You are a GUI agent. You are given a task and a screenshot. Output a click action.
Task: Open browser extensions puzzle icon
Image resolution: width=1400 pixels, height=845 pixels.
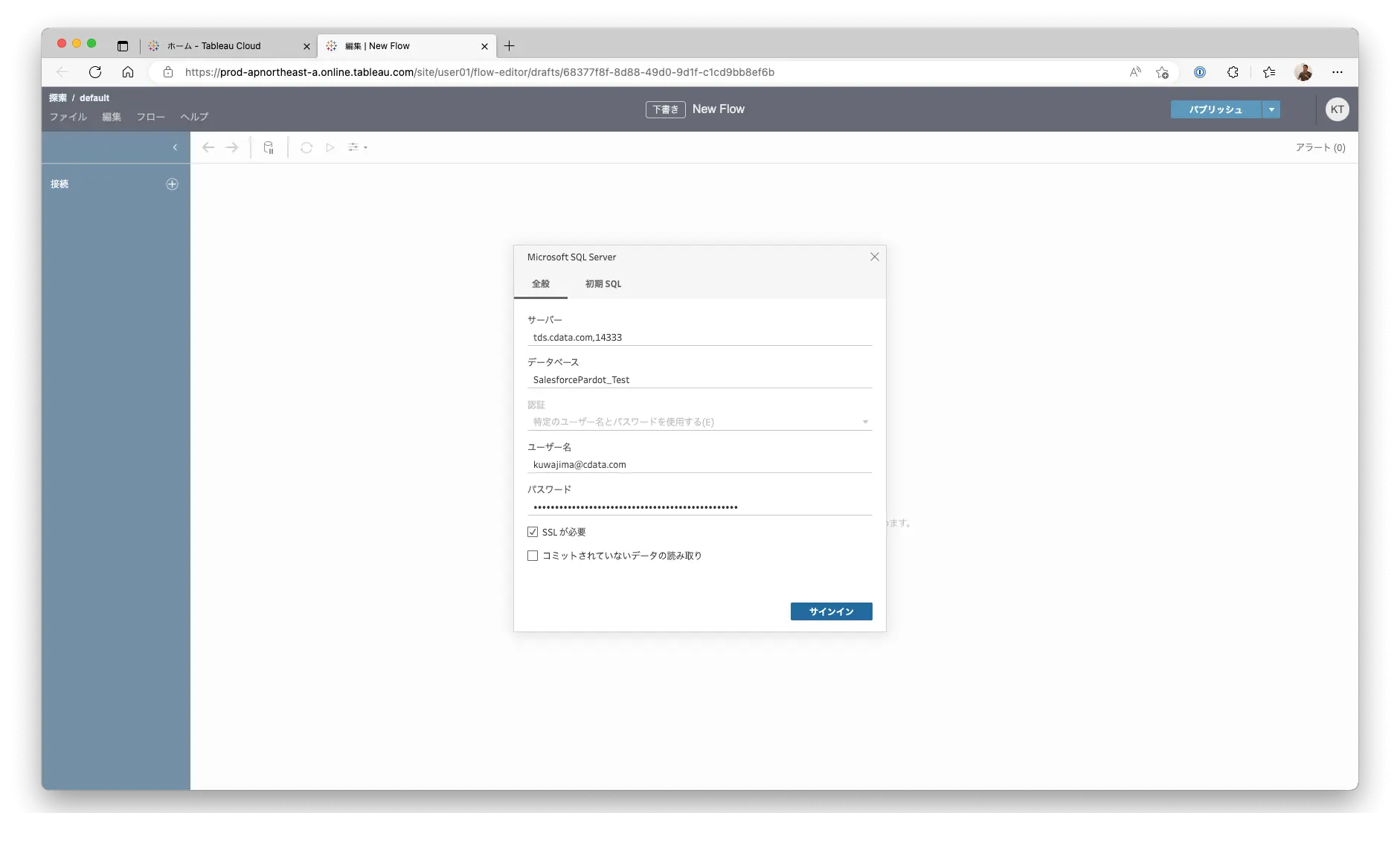1233,72
